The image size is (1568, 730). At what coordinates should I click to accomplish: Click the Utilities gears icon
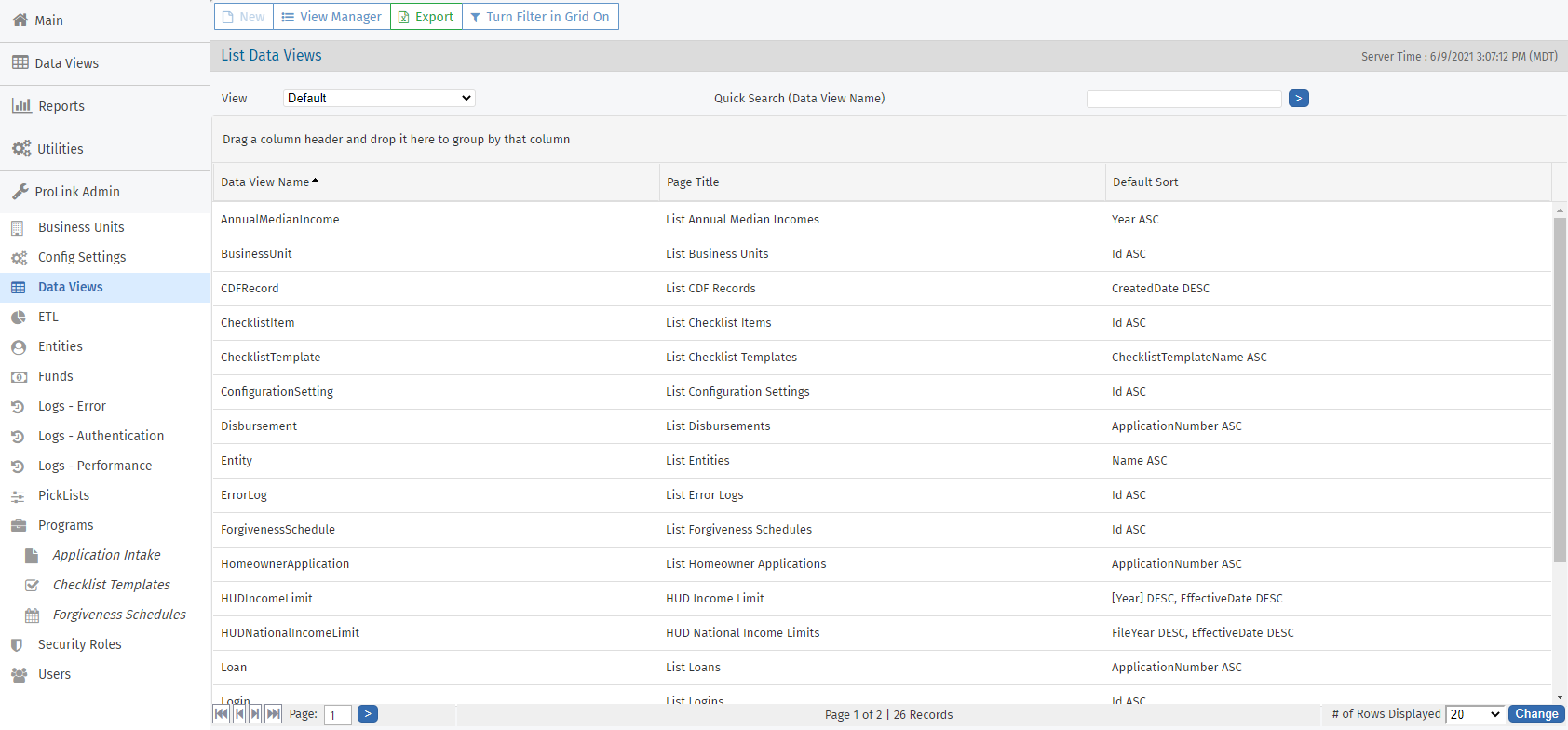coord(20,149)
